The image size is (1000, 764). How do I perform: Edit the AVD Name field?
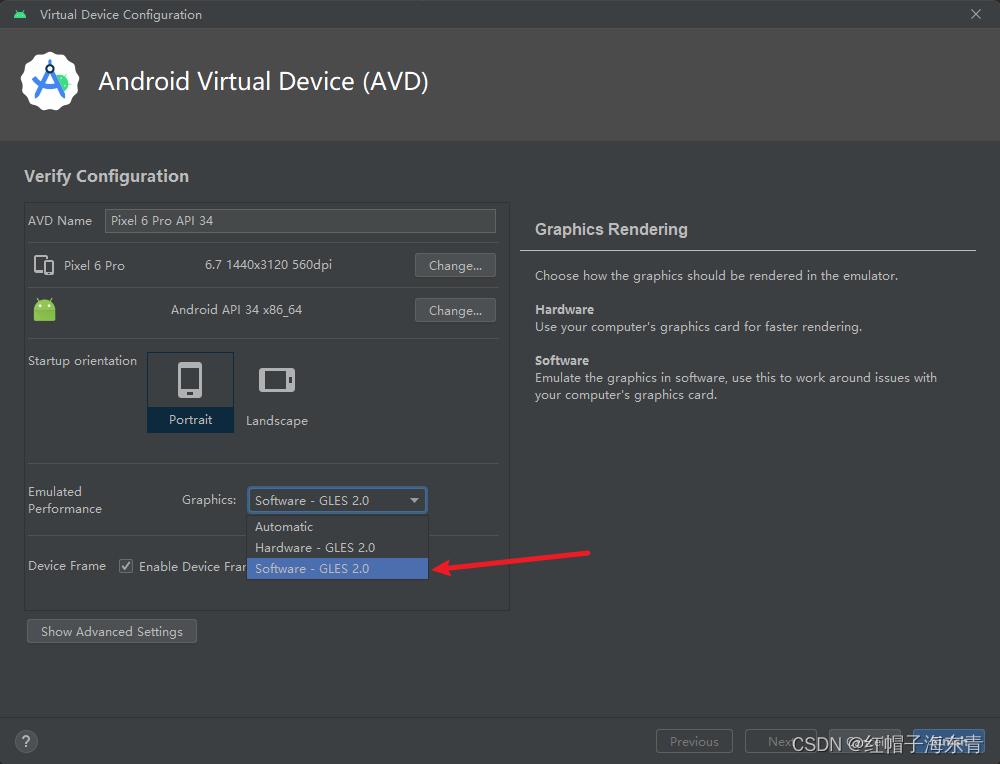point(300,221)
